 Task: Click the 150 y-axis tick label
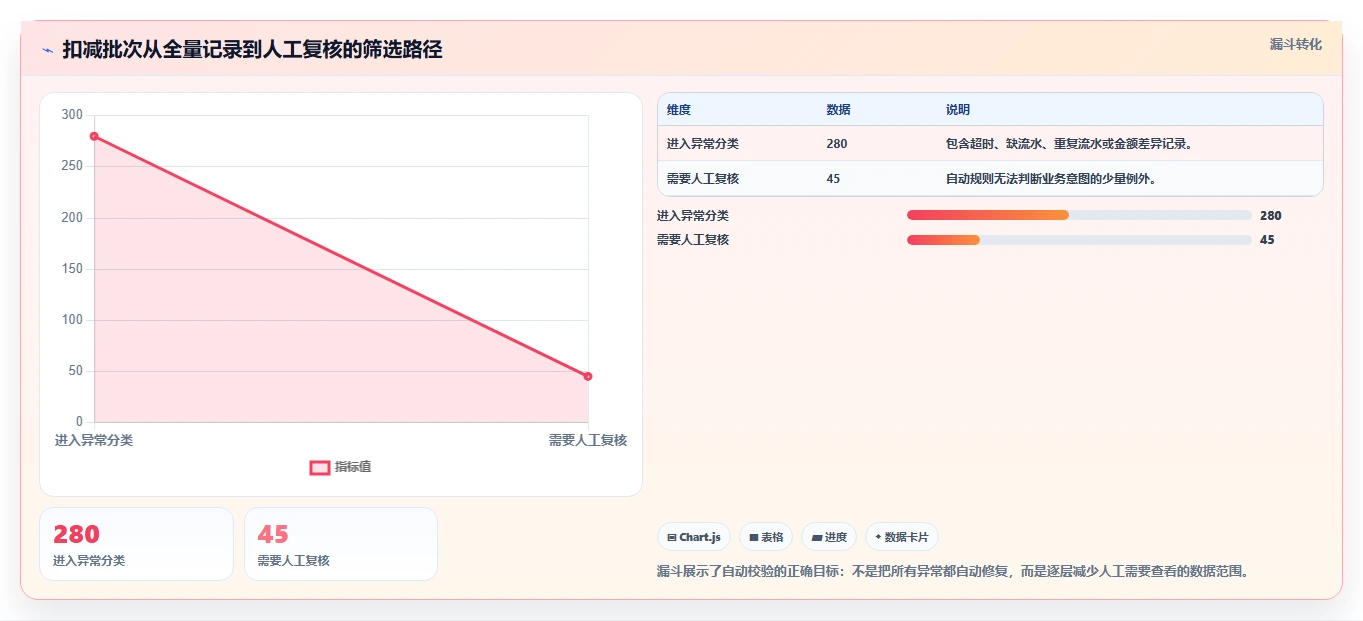point(72,269)
